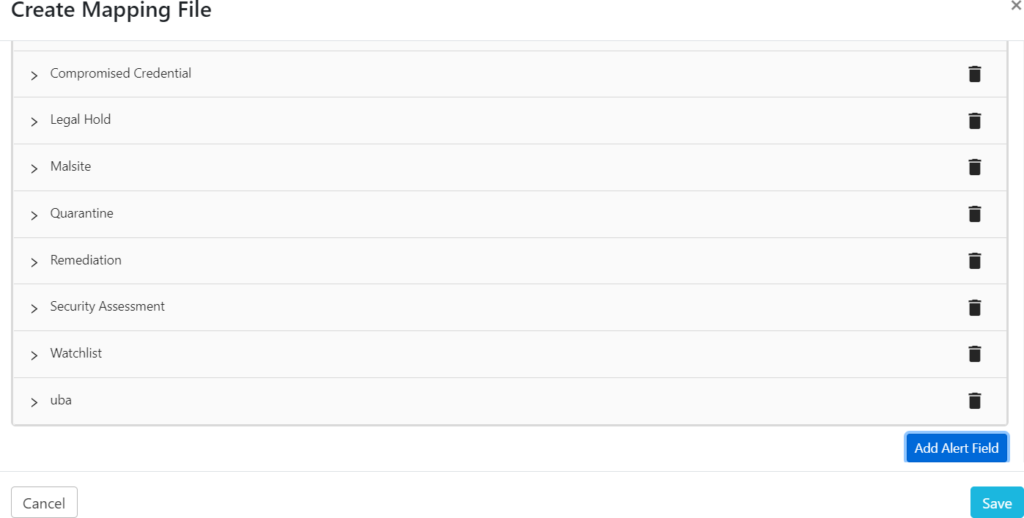Delete the Legal Hold alert field
The height and width of the screenshot is (518, 1024).
tap(974, 121)
